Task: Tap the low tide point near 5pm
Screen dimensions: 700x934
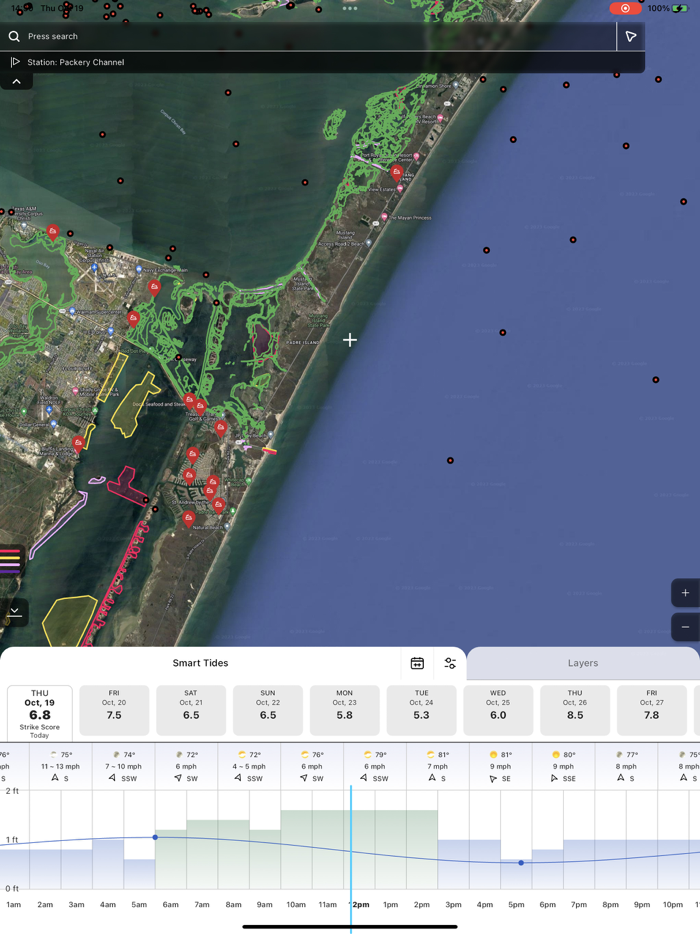Action: (521, 863)
